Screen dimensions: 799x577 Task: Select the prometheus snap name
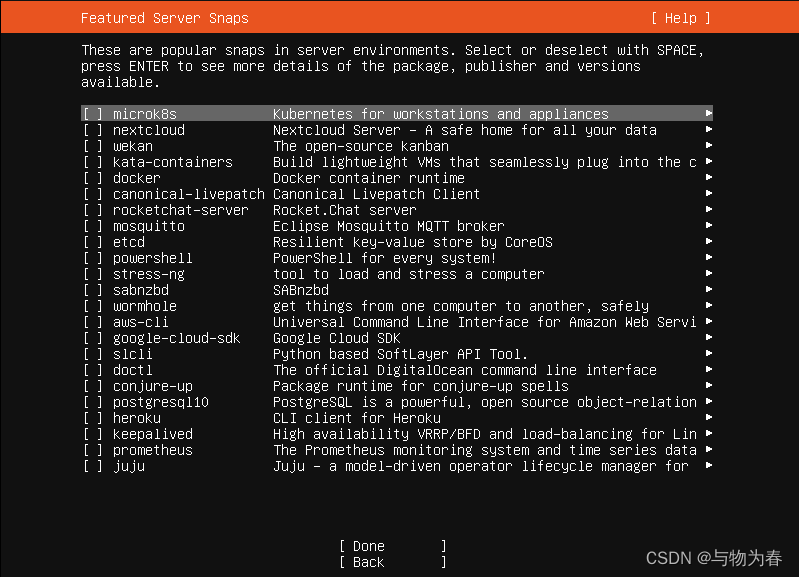[153, 450]
